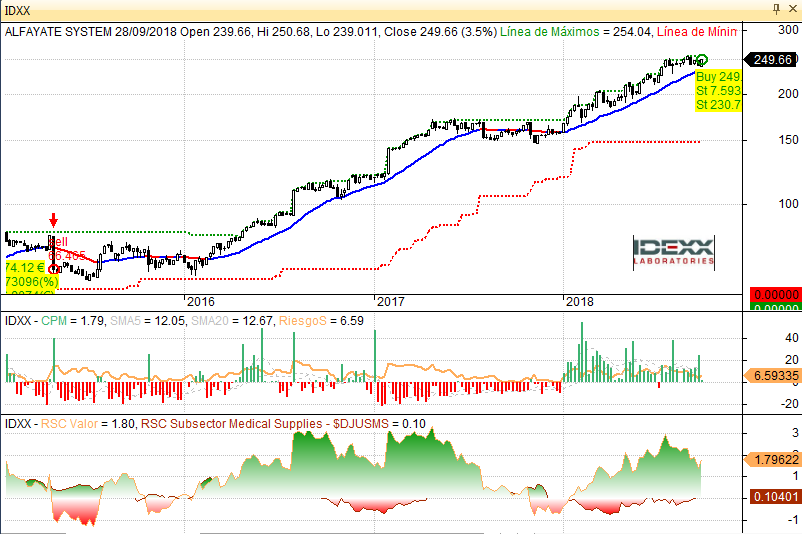Image resolution: width=802 pixels, height=534 pixels.
Task: Click the IDXX window title
Action: click(17, 10)
